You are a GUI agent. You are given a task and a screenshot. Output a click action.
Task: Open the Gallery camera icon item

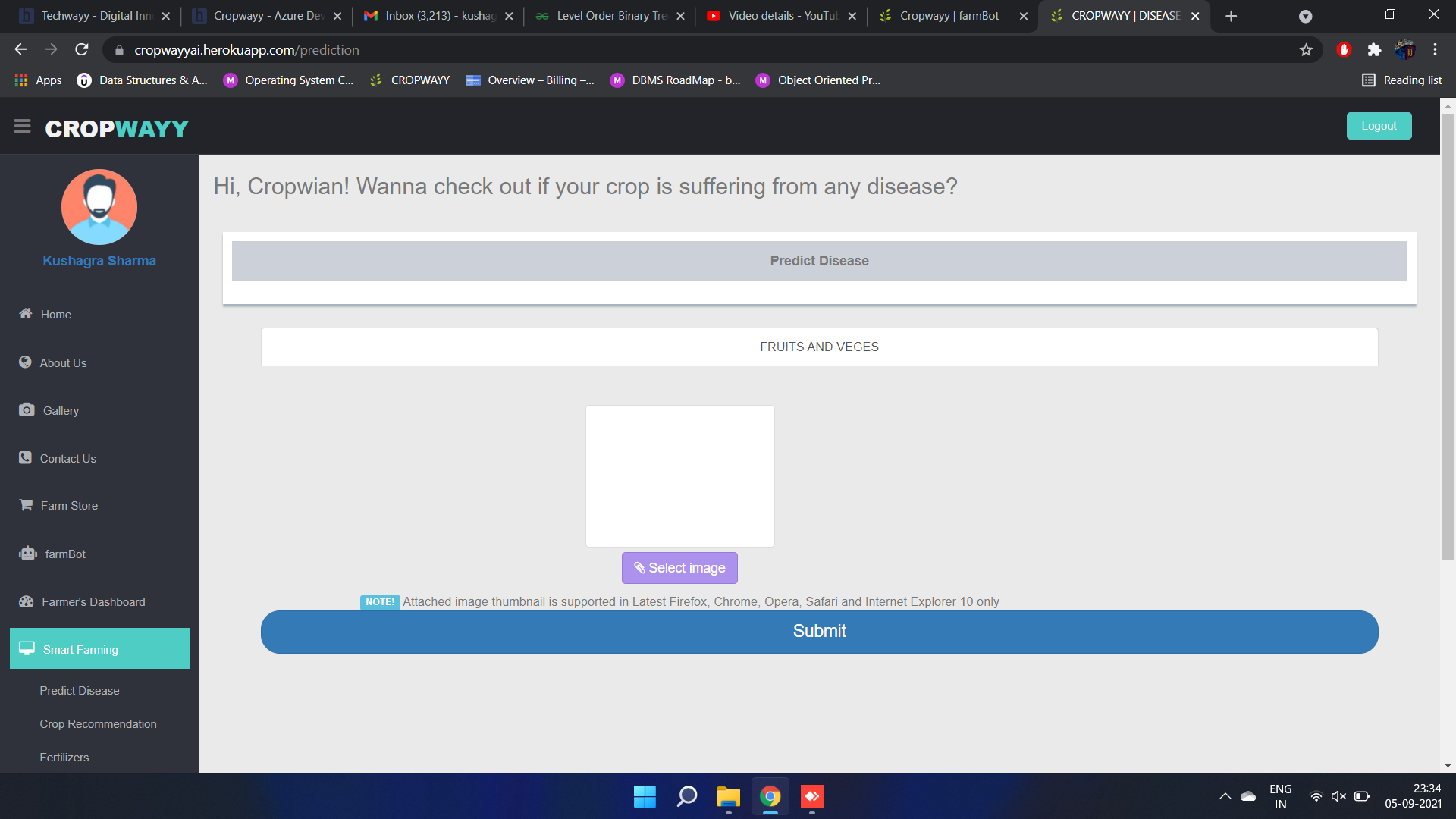[x=60, y=411]
